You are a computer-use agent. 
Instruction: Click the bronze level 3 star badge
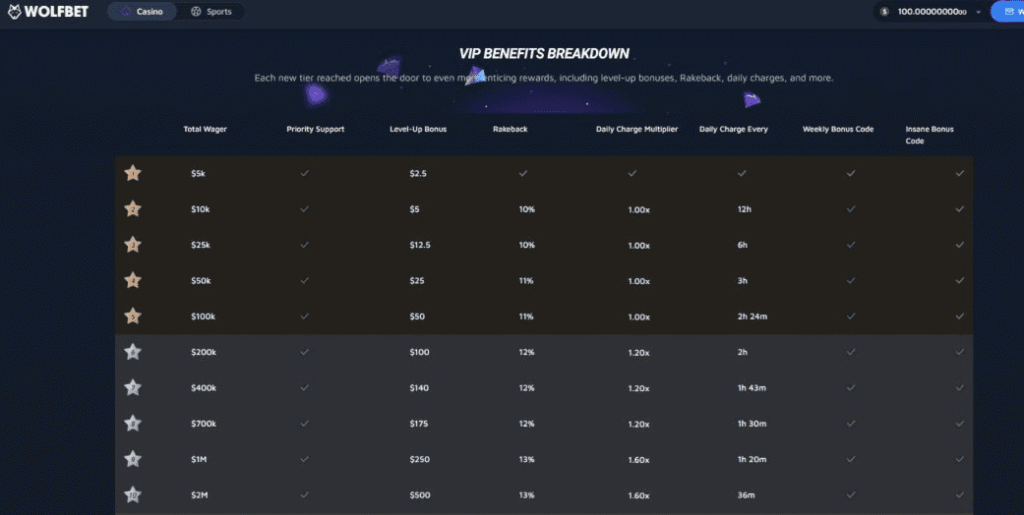(132, 245)
